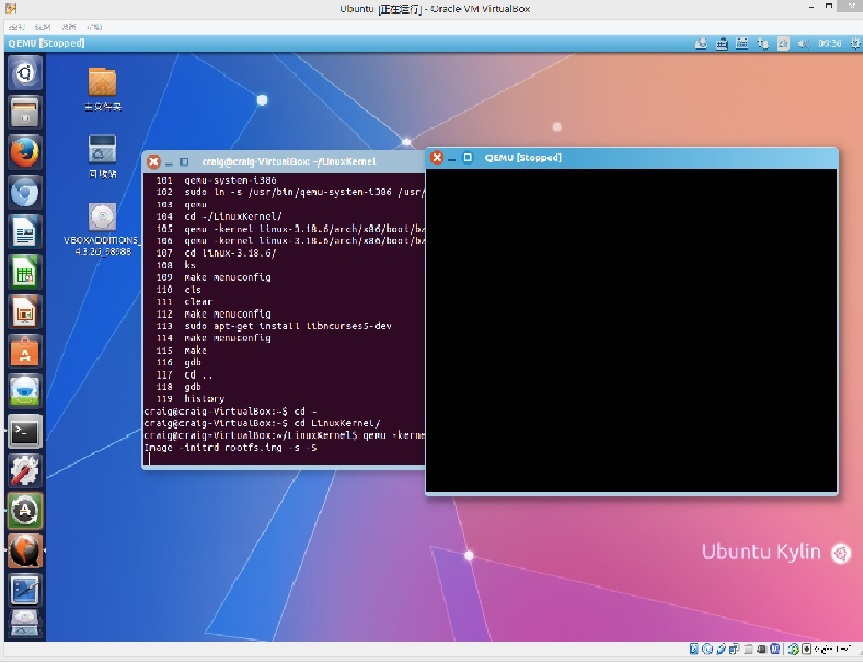Launch the Chromium browser from the launcher
This screenshot has width=863, height=663.
point(25,192)
